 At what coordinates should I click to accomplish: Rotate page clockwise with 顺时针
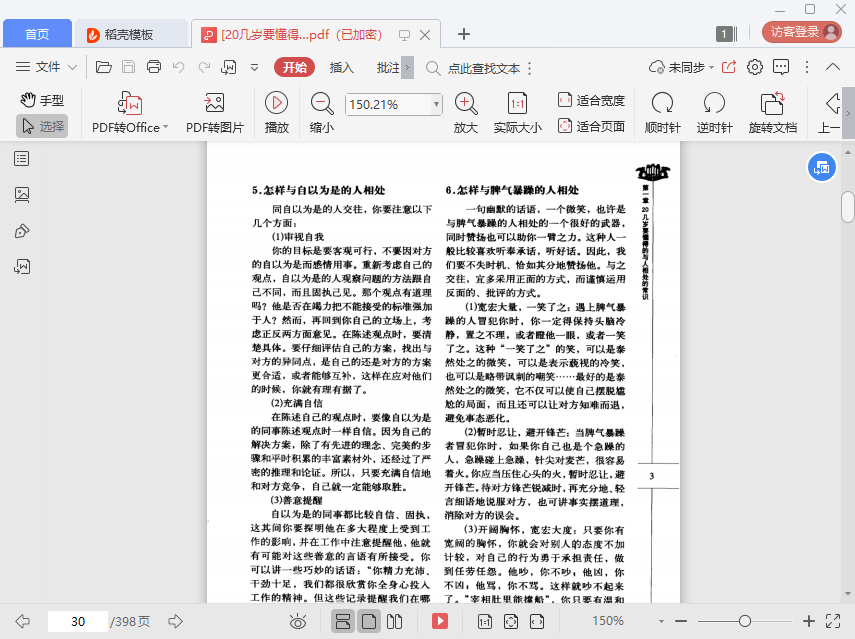click(x=662, y=103)
